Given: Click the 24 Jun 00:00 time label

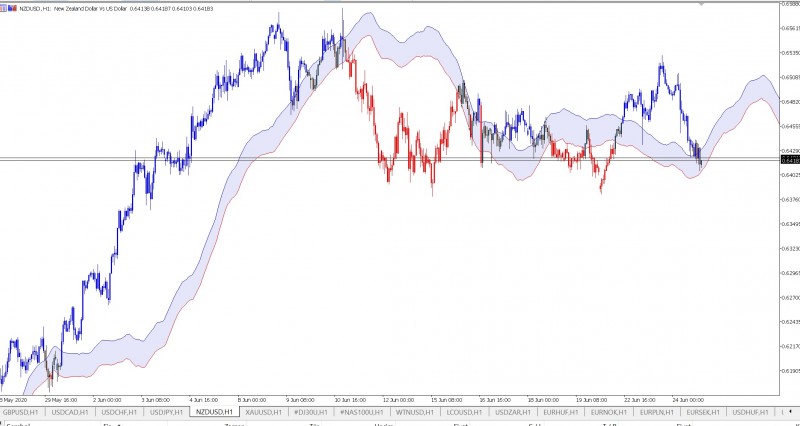Looking at the screenshot, I should pos(688,400).
